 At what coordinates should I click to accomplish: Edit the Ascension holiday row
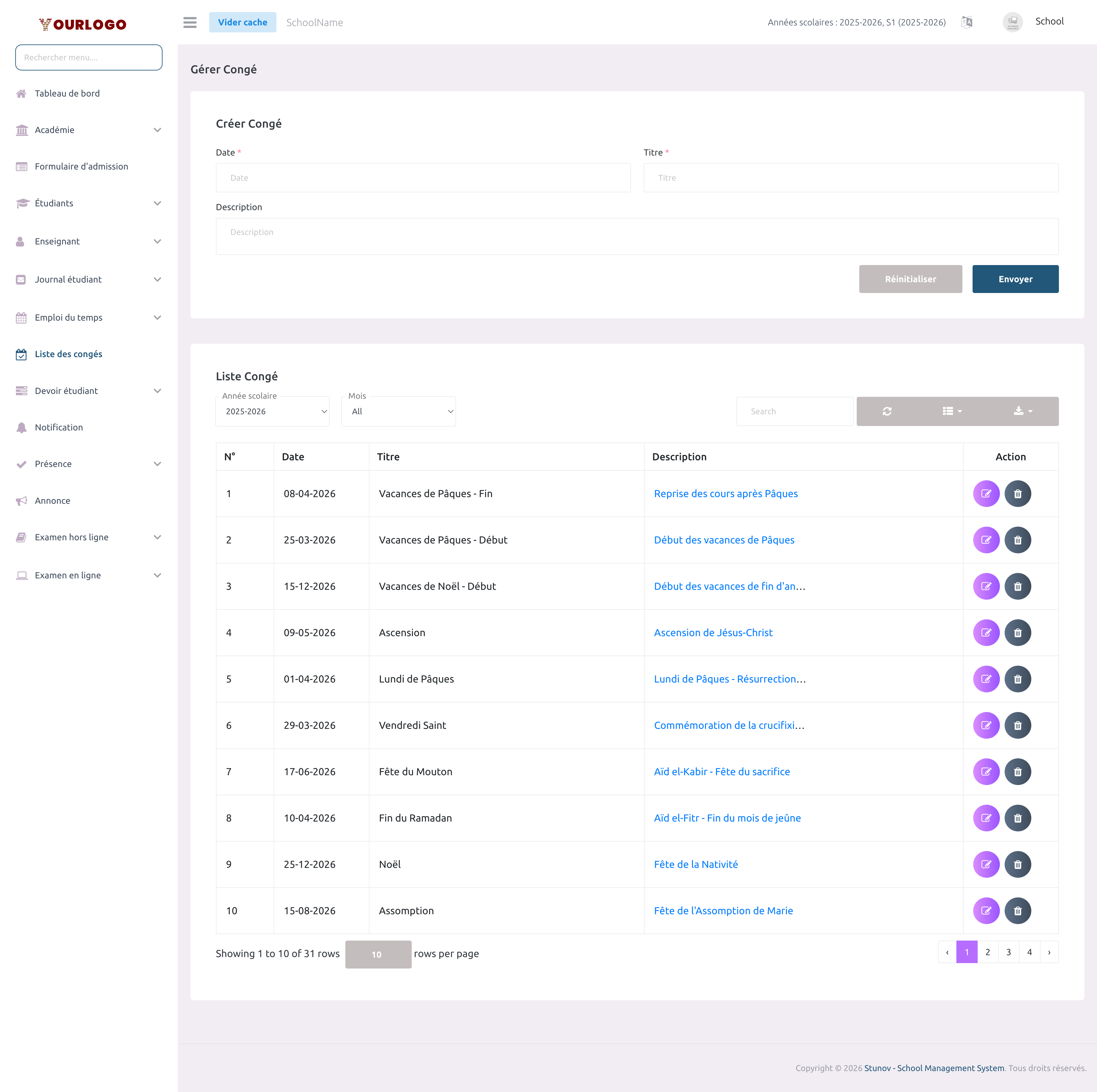(x=986, y=633)
